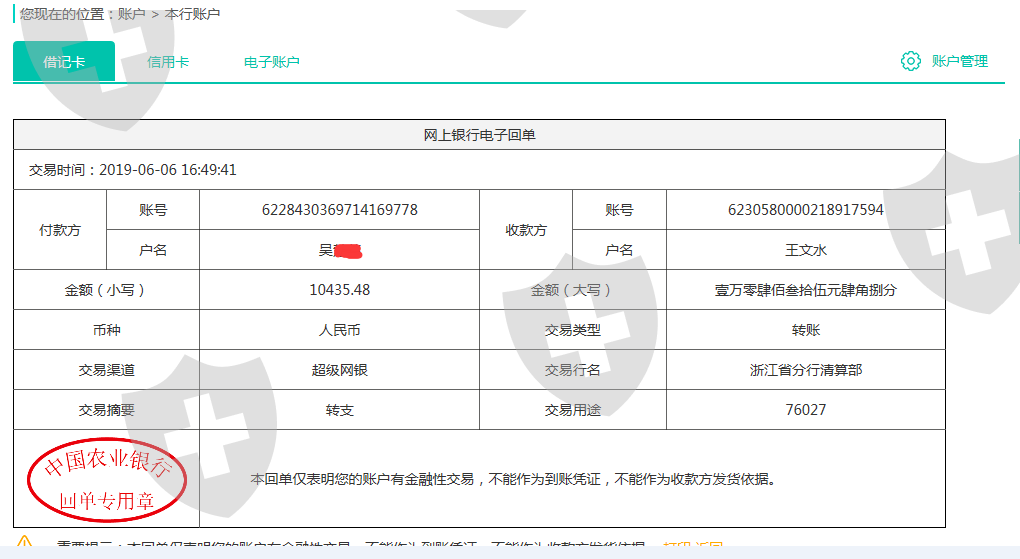Viewport: 1020px width, 559px height.
Task: Select the currency value 人民币
Action: 340,330
